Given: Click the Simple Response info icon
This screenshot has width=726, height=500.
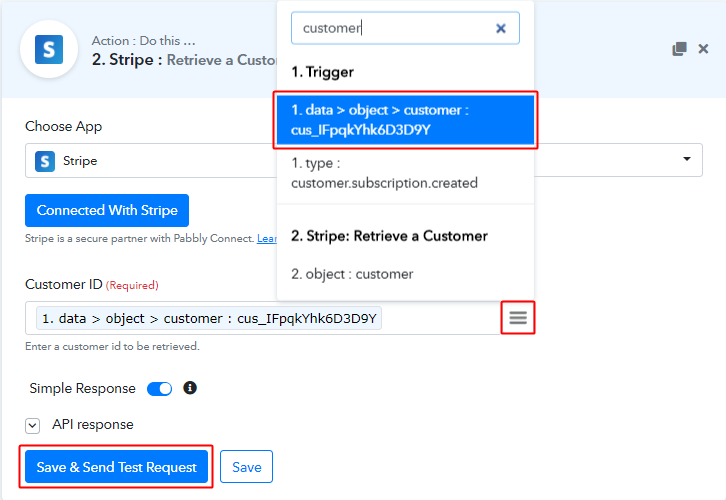Looking at the screenshot, I should pos(190,388).
